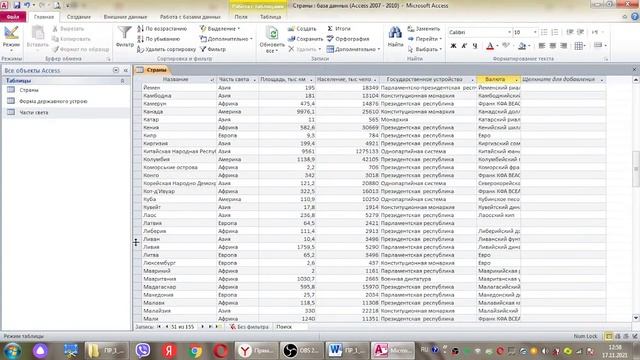Switch to Работа с базами данных tab
The image size is (640, 360).
190,17
